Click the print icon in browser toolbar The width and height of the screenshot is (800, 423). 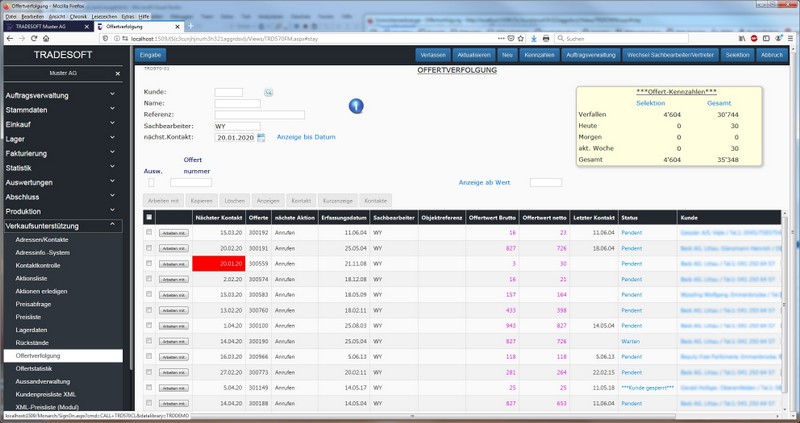click(x=545, y=38)
